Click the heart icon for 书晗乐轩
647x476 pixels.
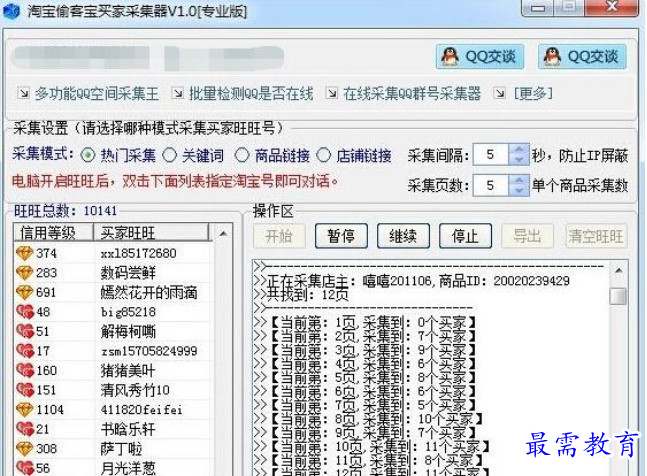25,429
